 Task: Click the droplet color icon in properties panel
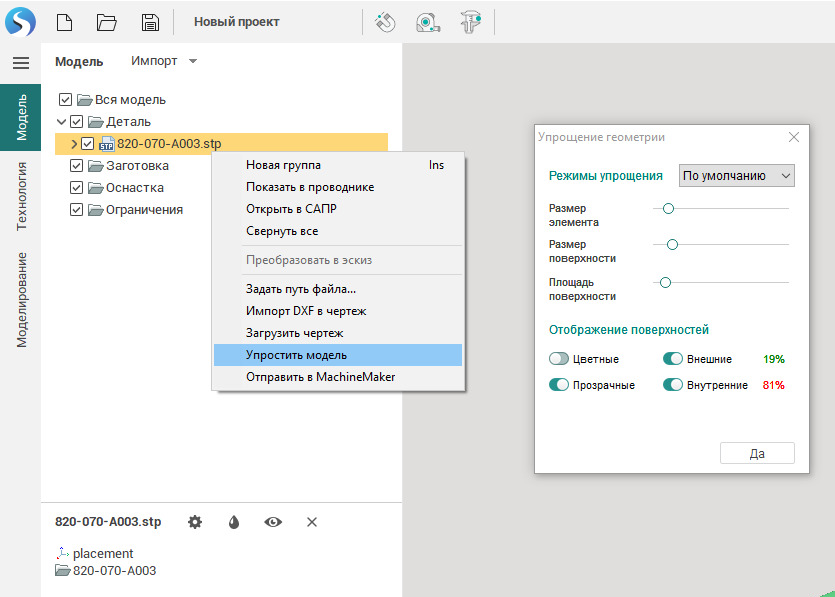pyautogui.click(x=234, y=522)
